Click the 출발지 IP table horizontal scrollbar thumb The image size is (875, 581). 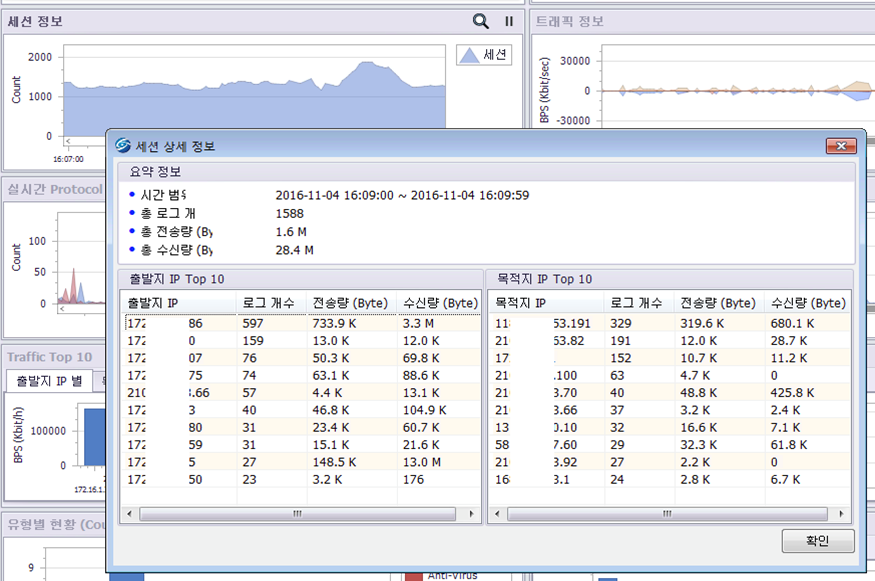(297, 513)
